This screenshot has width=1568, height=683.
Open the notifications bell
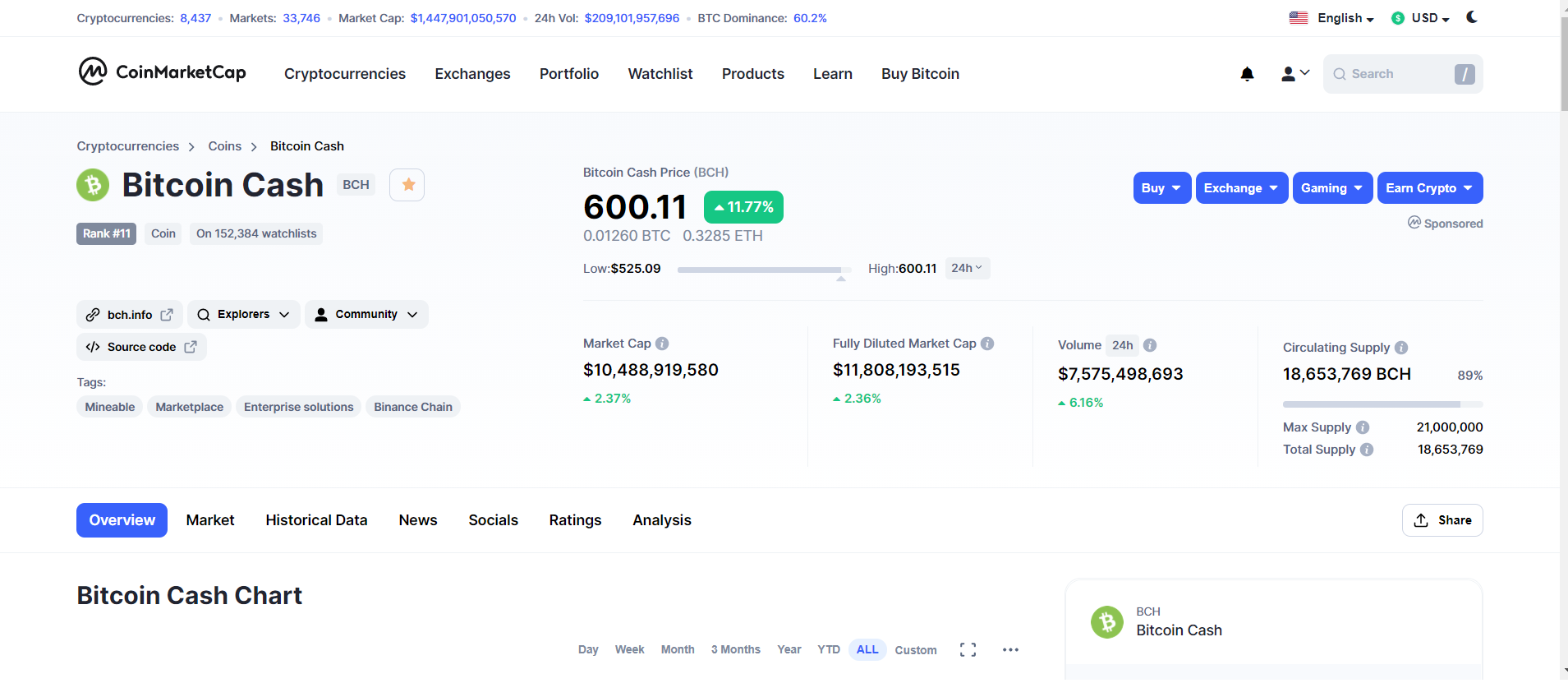[1247, 74]
